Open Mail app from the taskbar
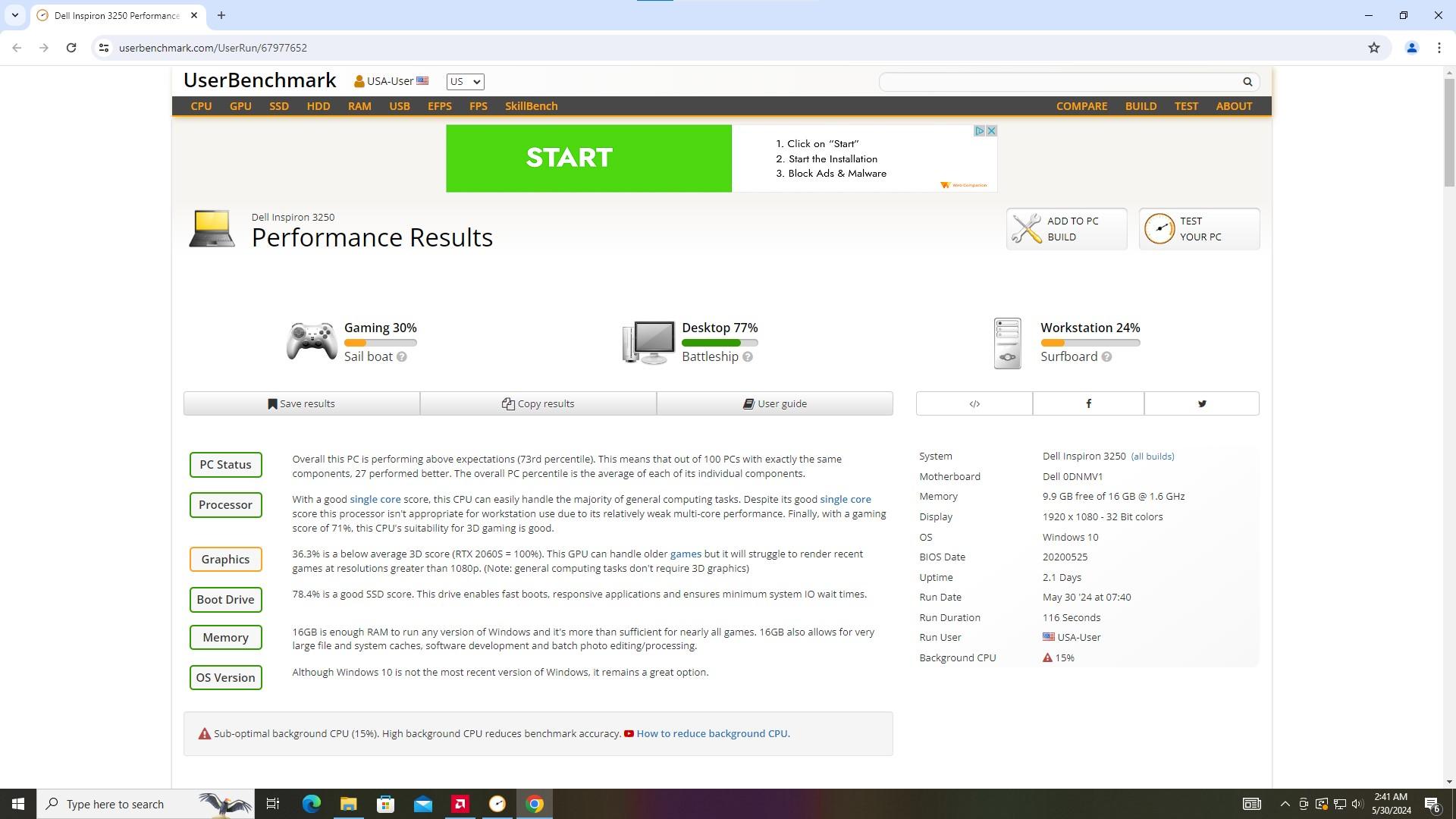 pyautogui.click(x=422, y=804)
